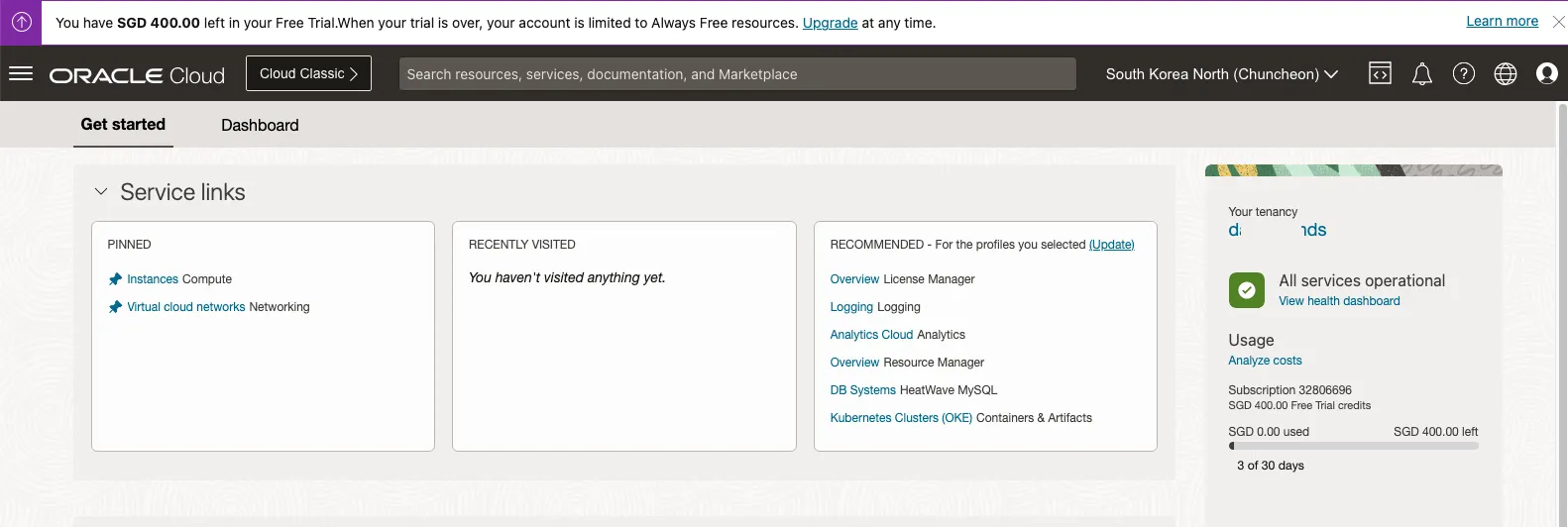Open the help question mark menu
1568x527 pixels.
tap(1464, 73)
